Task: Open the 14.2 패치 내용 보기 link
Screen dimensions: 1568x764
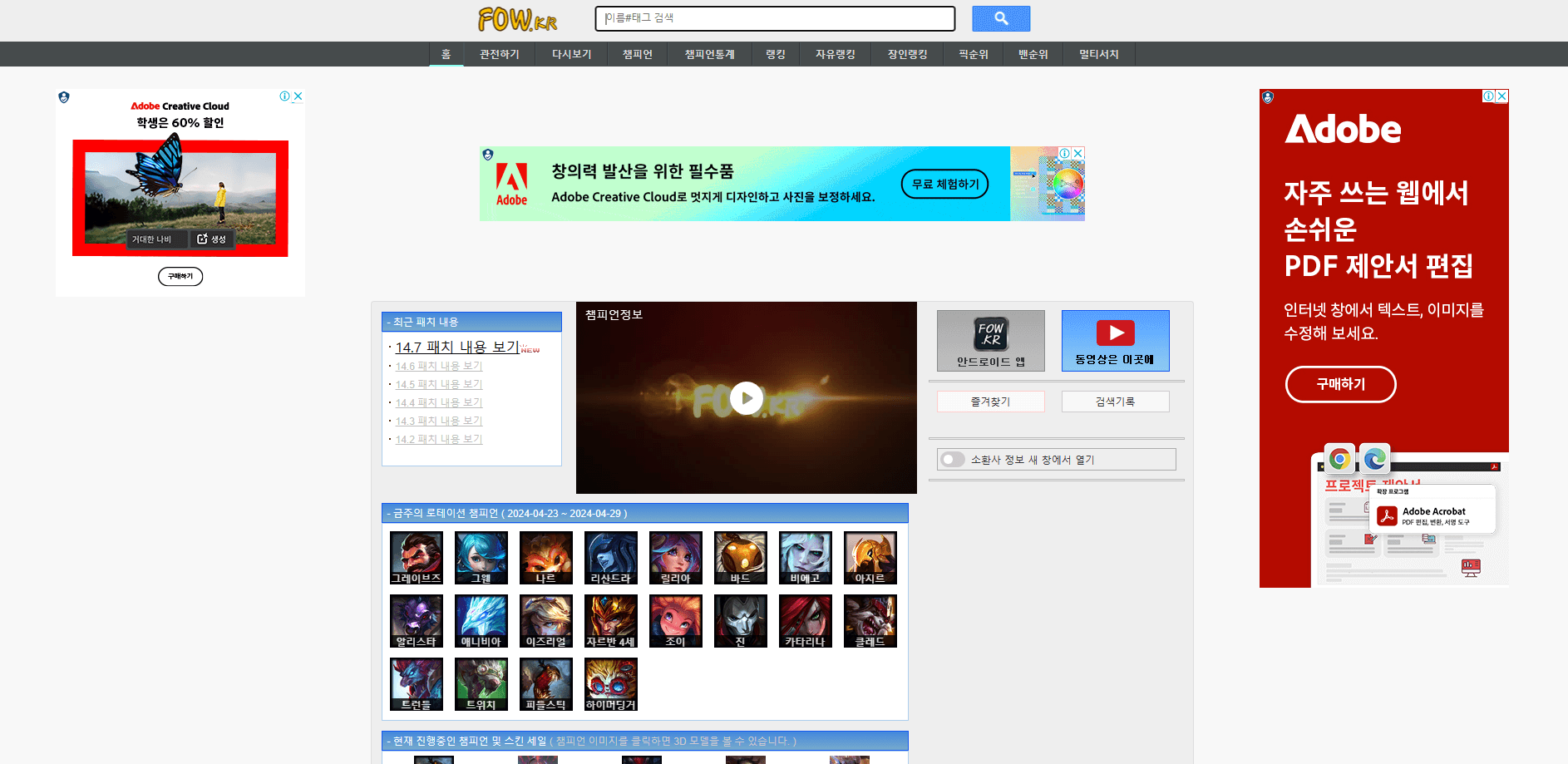Action: point(439,439)
